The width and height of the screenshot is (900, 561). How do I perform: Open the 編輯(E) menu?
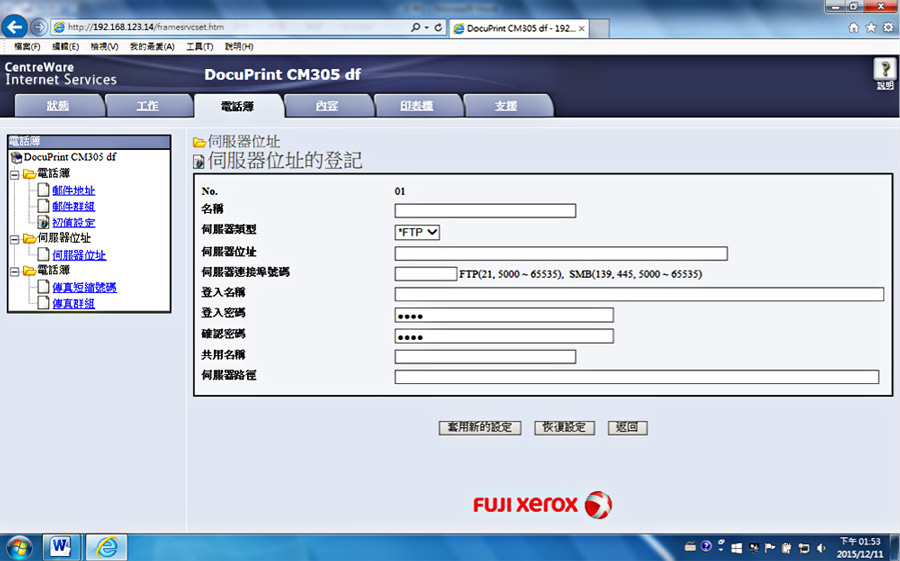point(65,47)
